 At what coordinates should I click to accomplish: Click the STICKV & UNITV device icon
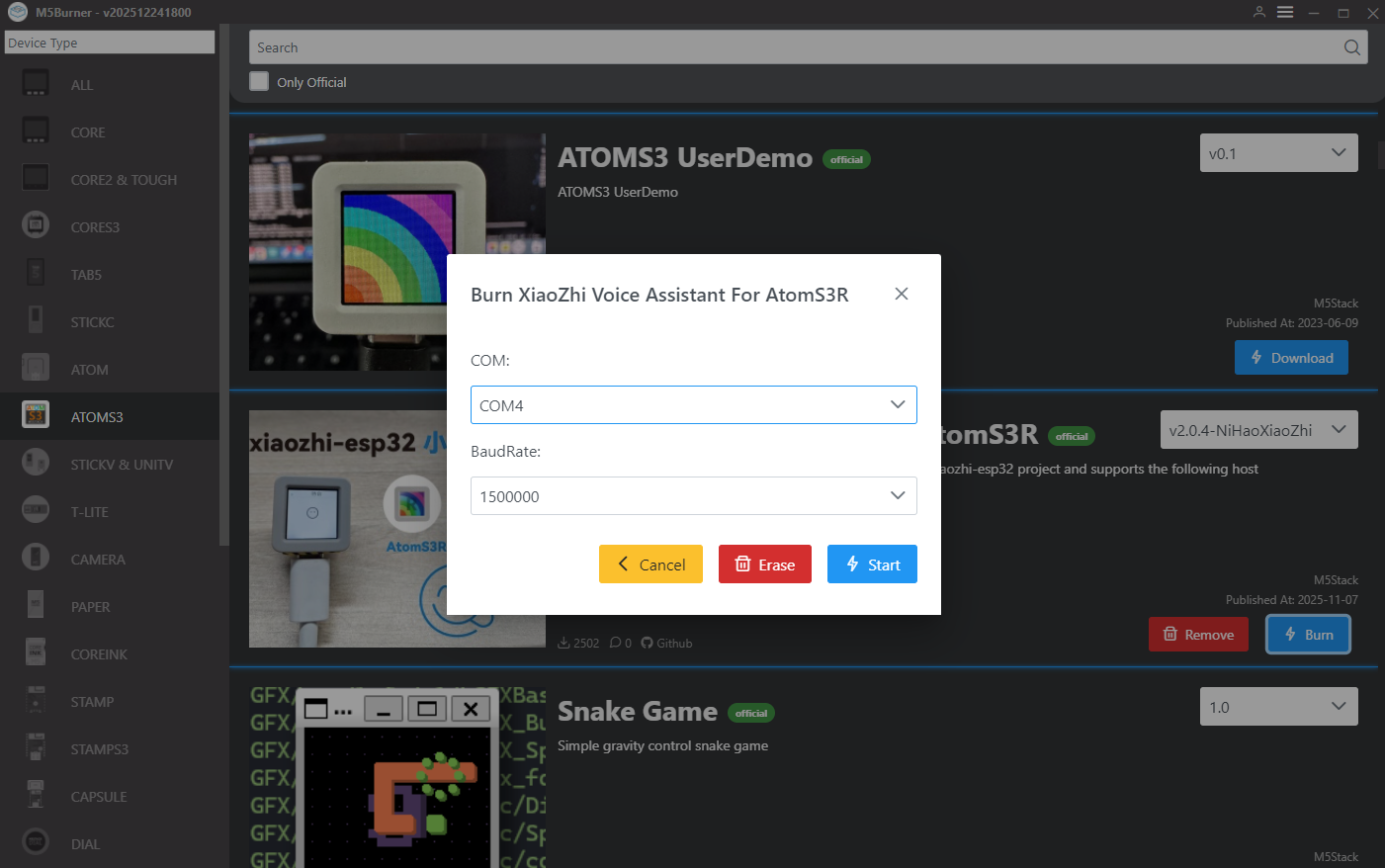point(36,464)
